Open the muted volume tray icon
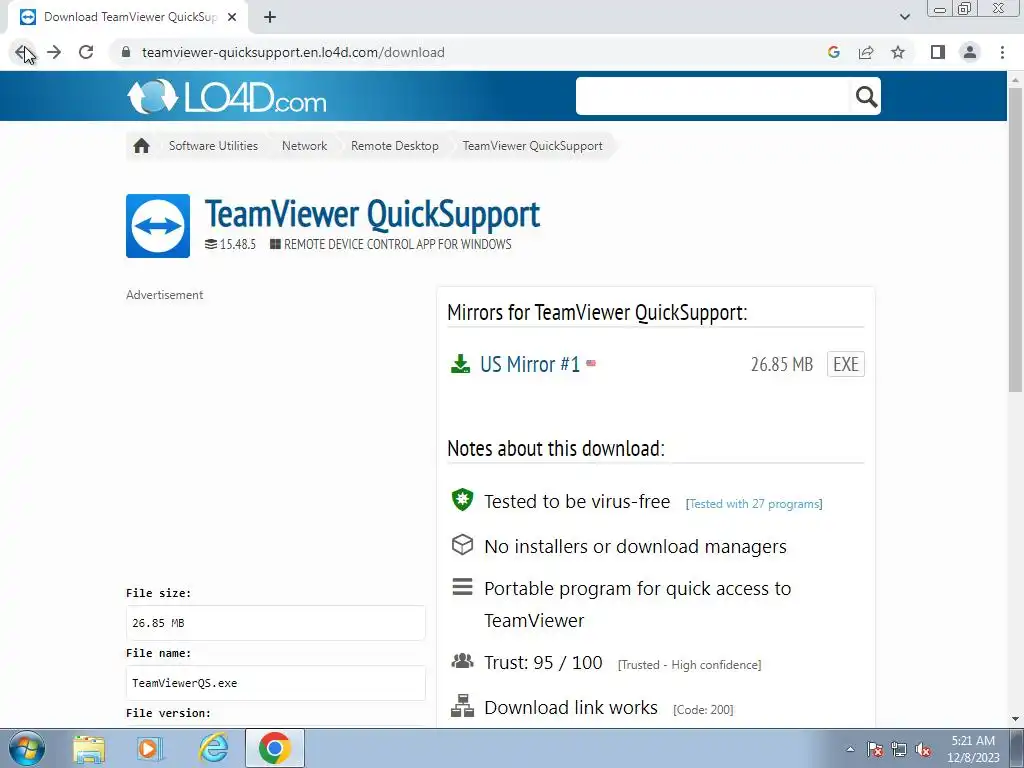This screenshot has width=1024, height=768. tap(923, 749)
